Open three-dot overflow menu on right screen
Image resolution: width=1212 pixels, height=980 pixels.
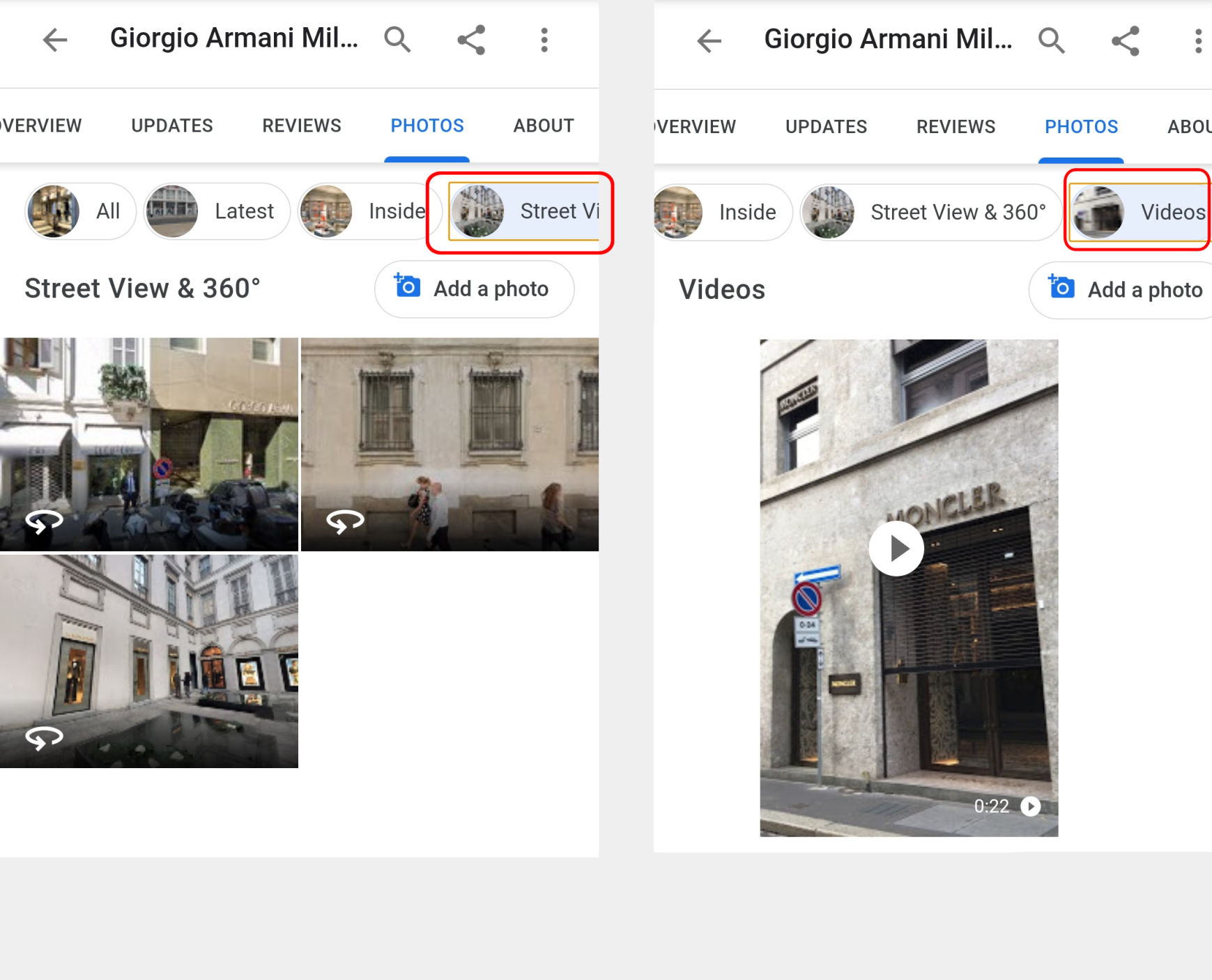1198,40
